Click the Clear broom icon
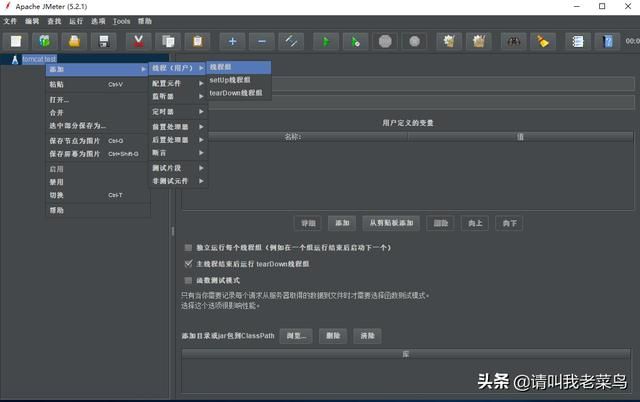This screenshot has height=402, width=640. pyautogui.click(x=449, y=41)
